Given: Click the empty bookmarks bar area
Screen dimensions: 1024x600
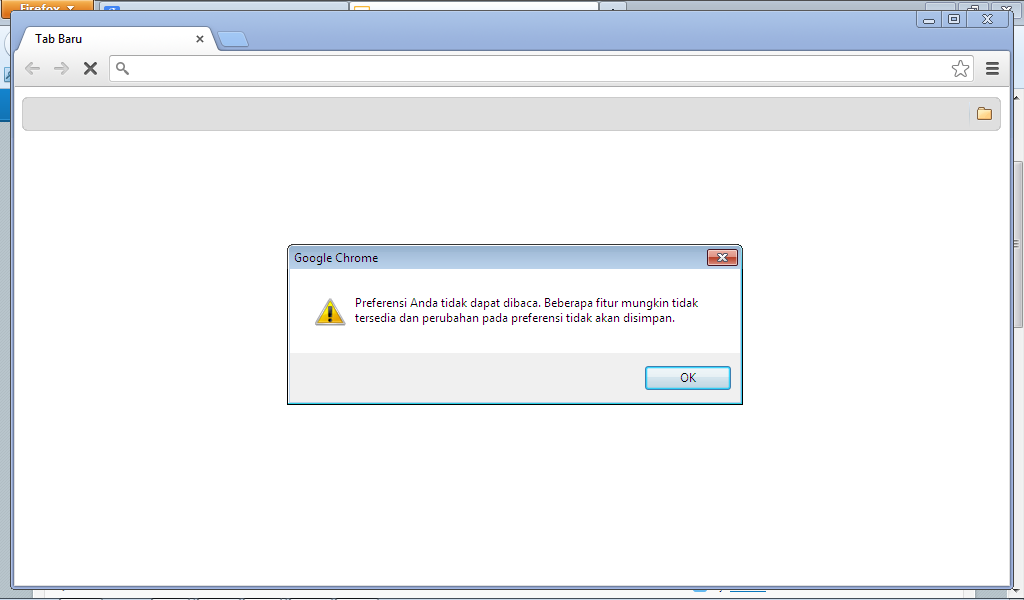Looking at the screenshot, I should click(x=496, y=114).
